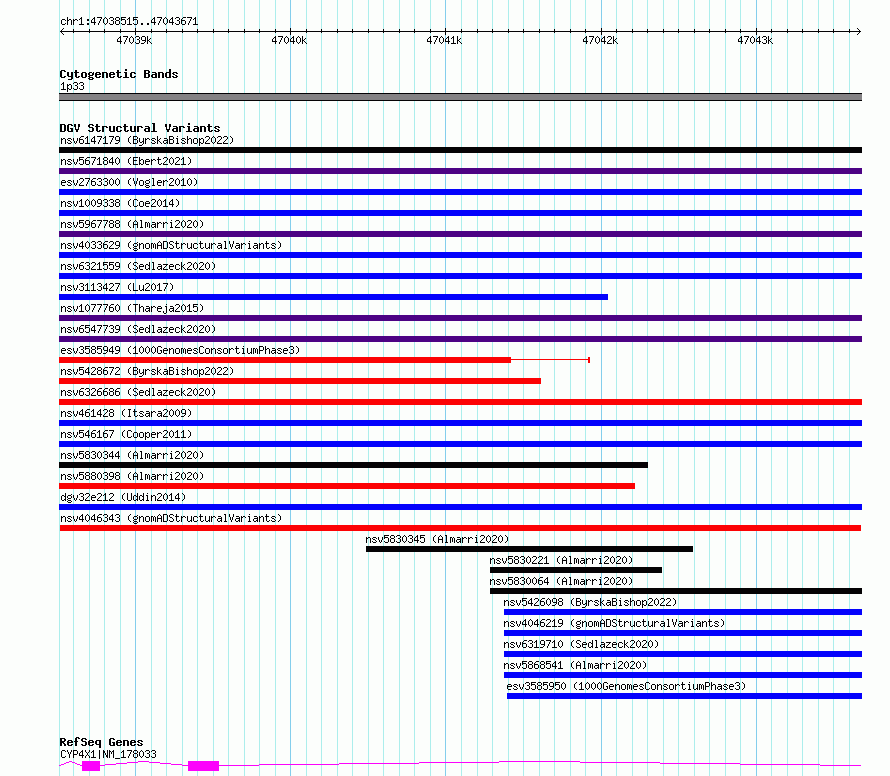This screenshot has height=776, width=890.
Task: Click the red bar of esv3585949
Action: point(285,360)
